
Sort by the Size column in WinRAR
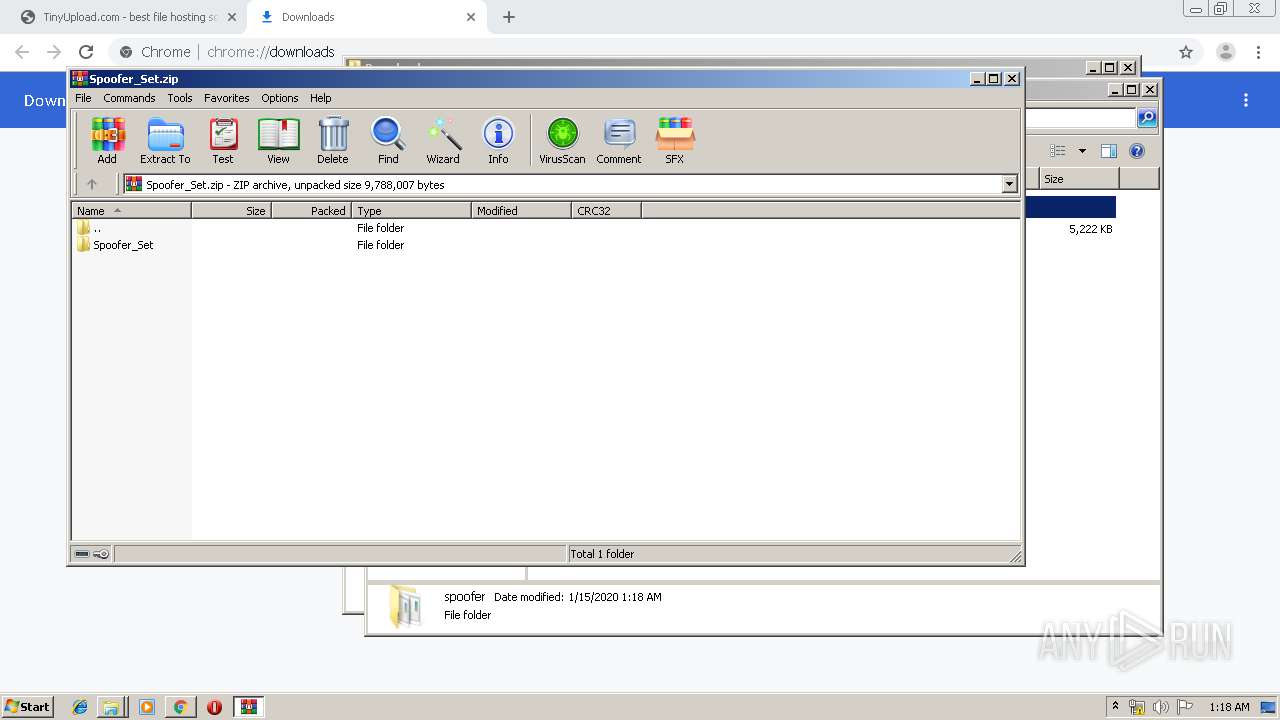pyautogui.click(x=231, y=211)
